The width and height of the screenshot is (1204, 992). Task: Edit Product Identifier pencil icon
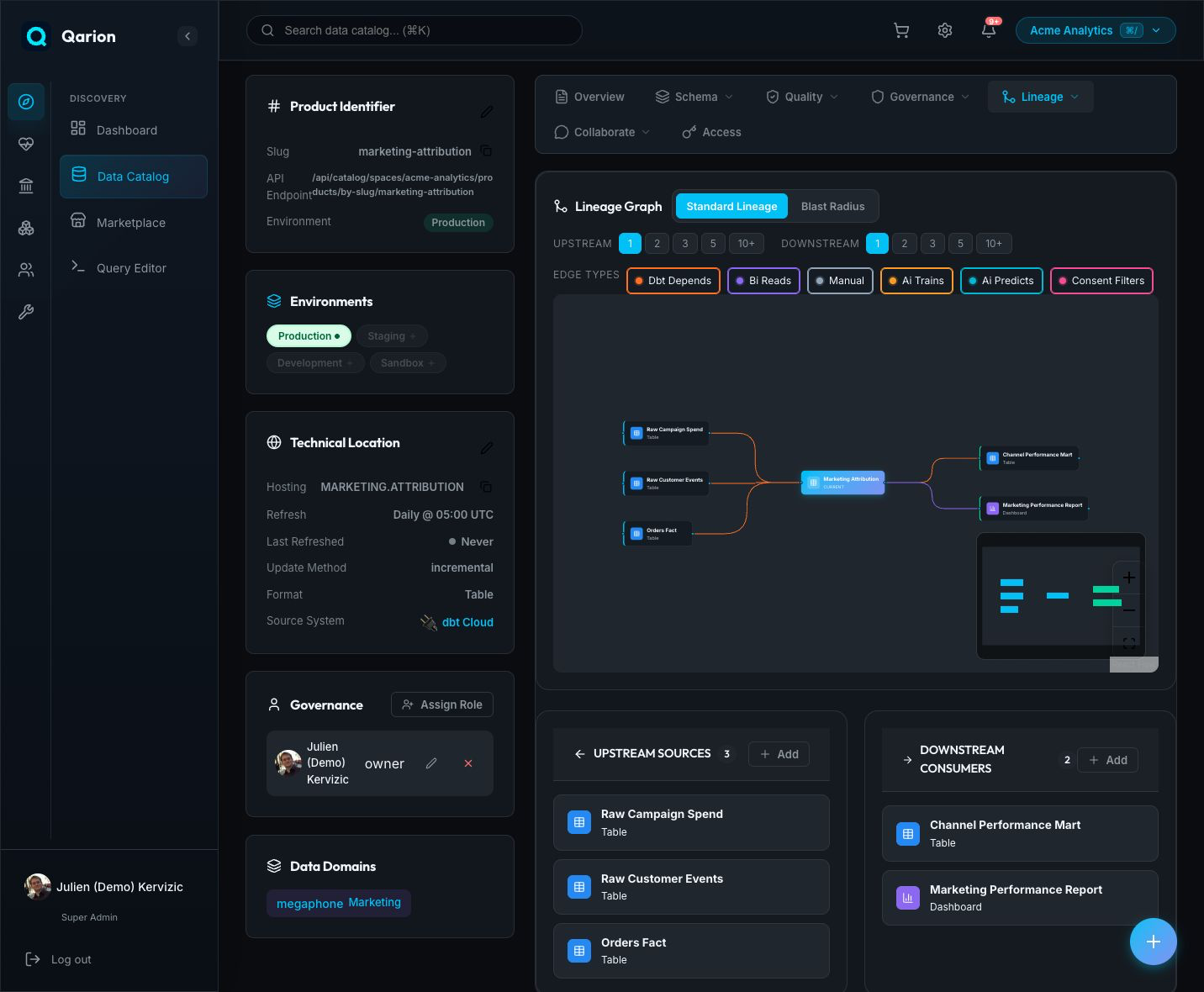coord(487,112)
